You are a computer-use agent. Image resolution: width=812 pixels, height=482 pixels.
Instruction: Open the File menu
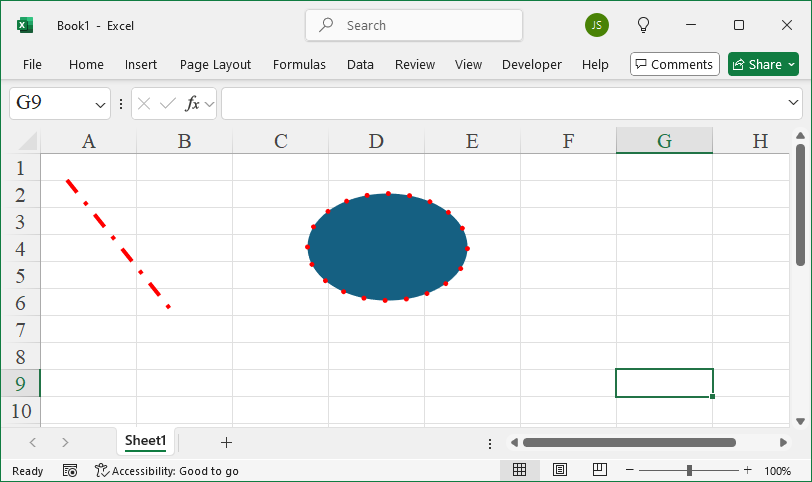coord(32,65)
